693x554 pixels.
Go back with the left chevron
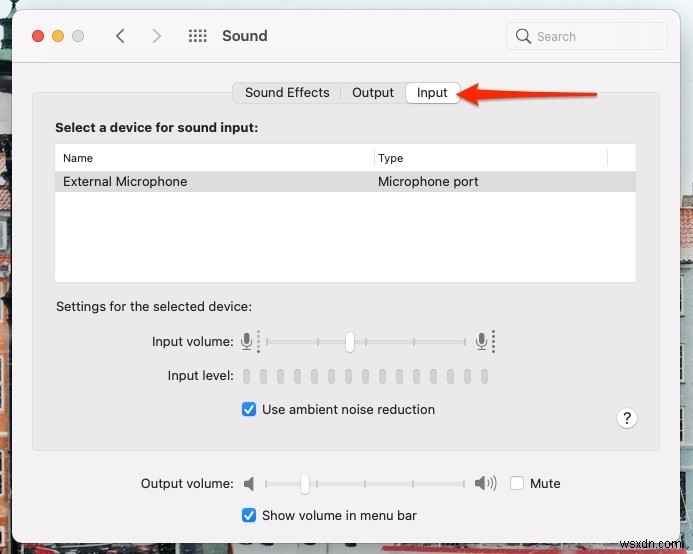120,36
